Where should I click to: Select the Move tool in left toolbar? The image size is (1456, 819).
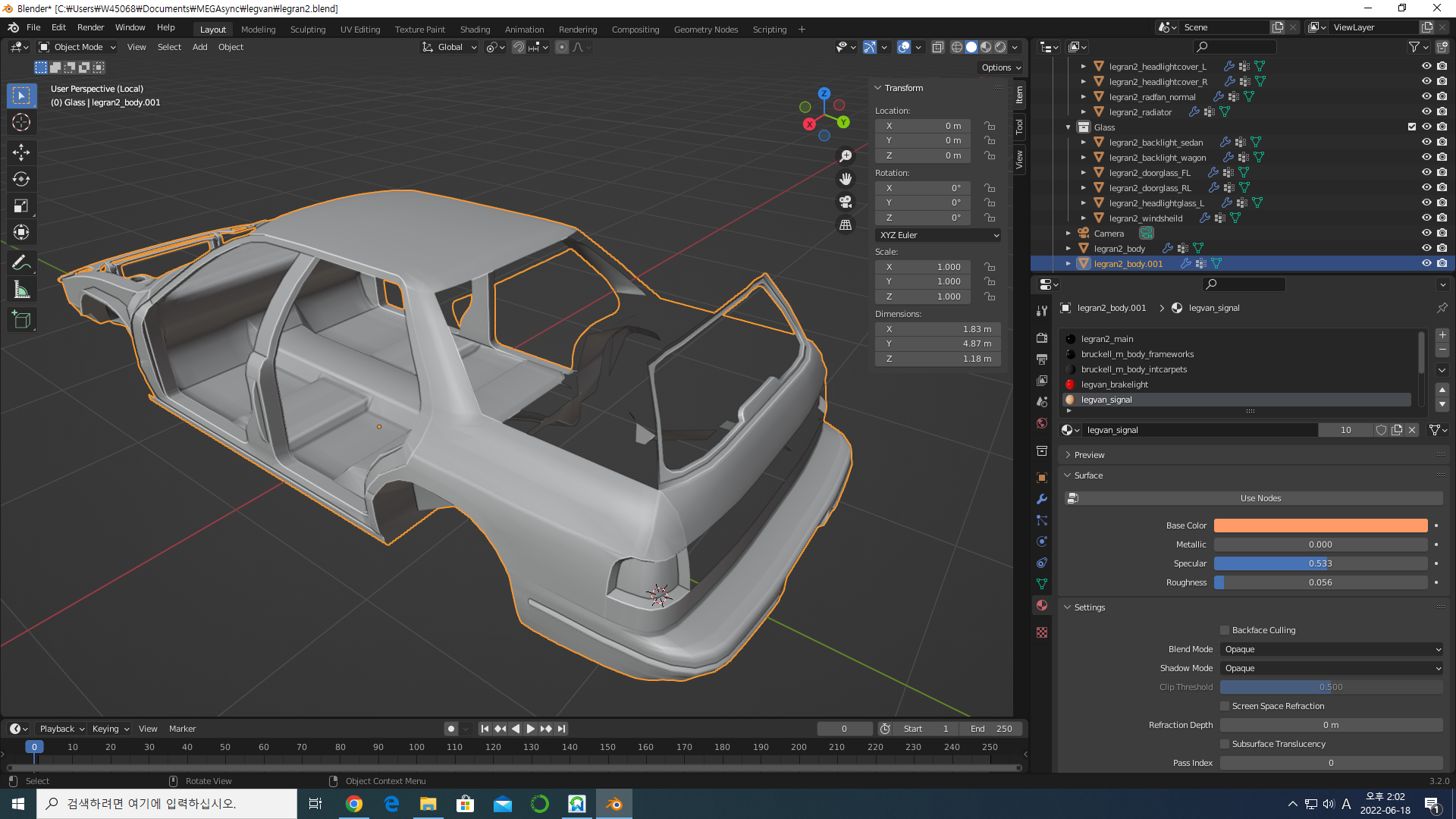tap(21, 152)
